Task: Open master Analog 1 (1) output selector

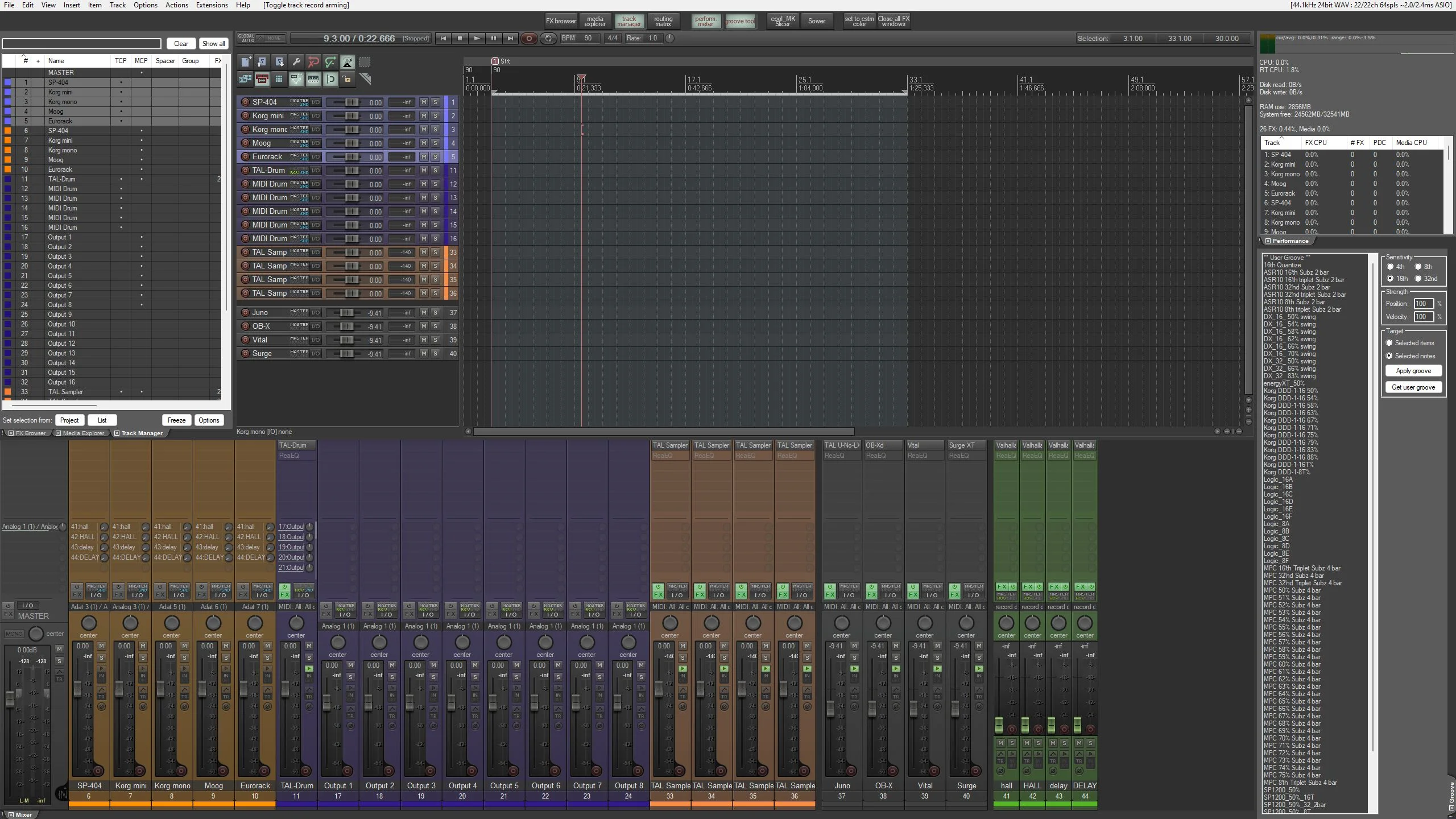Action: (30, 527)
